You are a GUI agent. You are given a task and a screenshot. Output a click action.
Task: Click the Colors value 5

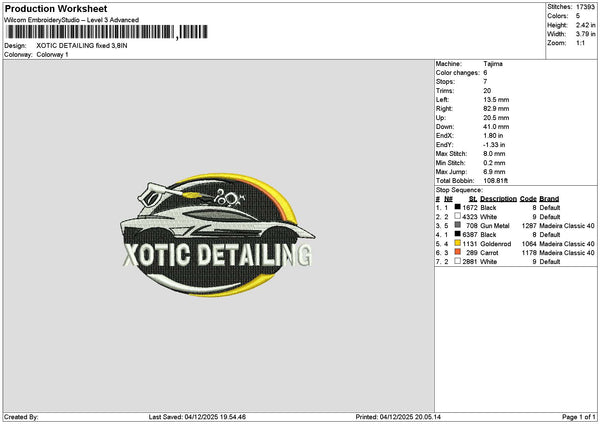pyautogui.click(x=578, y=16)
